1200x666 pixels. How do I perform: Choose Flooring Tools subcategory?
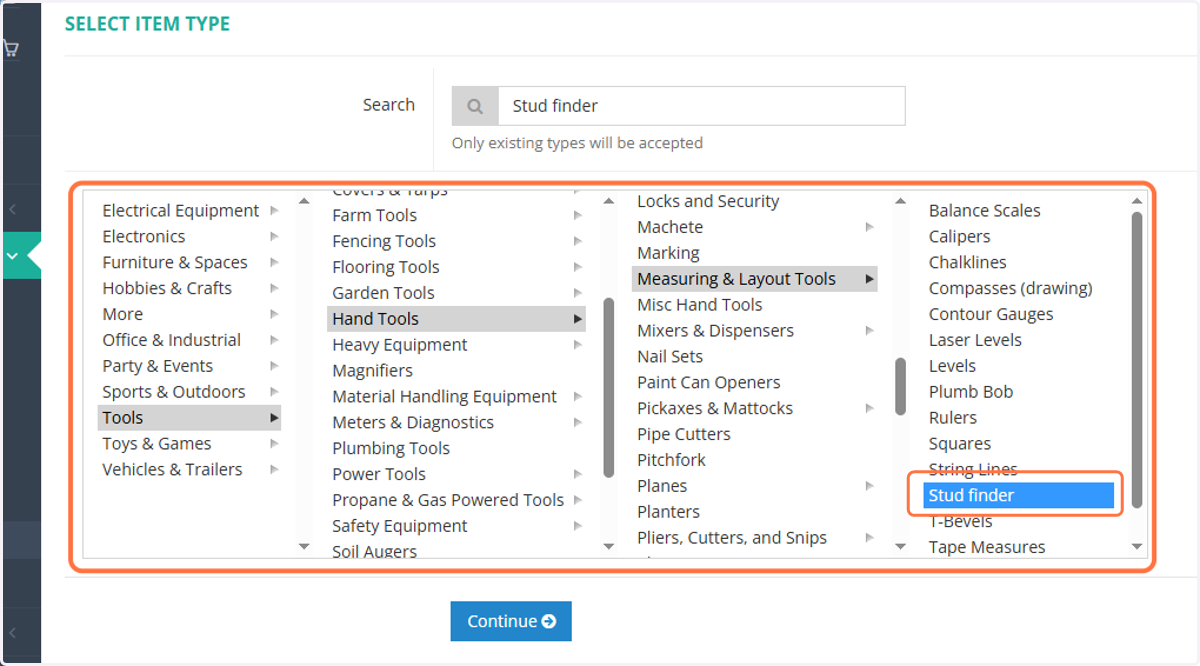[386, 268]
